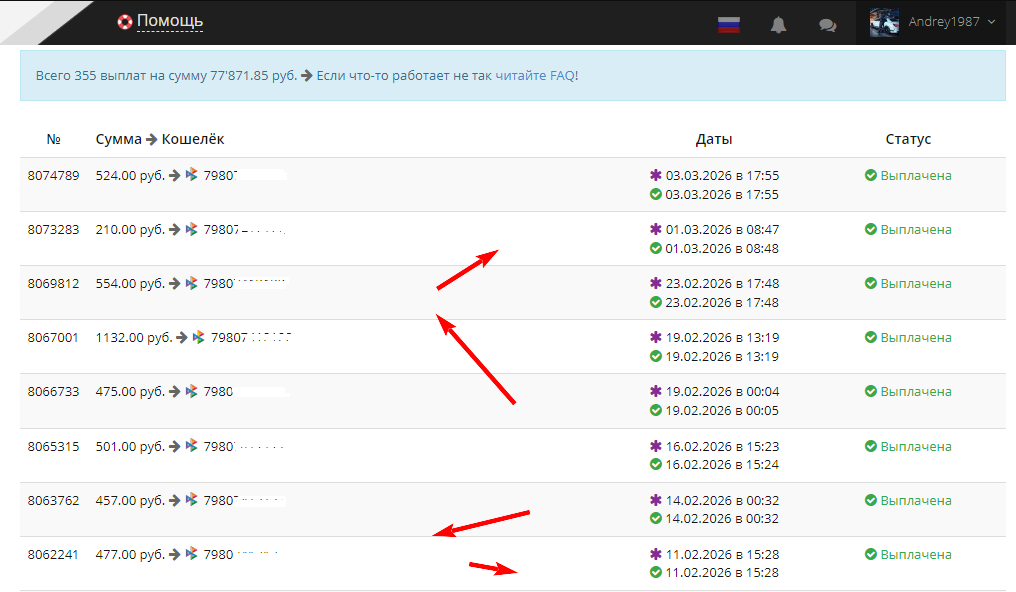Click green check icon beside 16.02.2026 в 15:24

[x=656, y=464]
